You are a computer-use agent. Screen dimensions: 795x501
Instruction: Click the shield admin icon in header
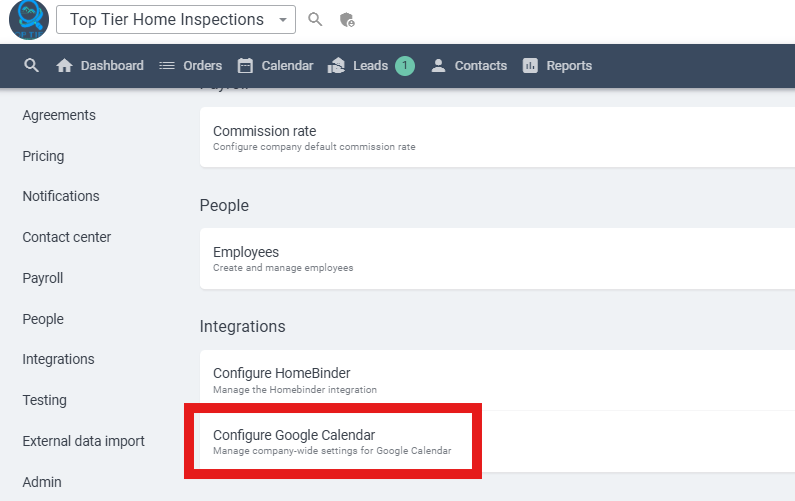tap(347, 20)
